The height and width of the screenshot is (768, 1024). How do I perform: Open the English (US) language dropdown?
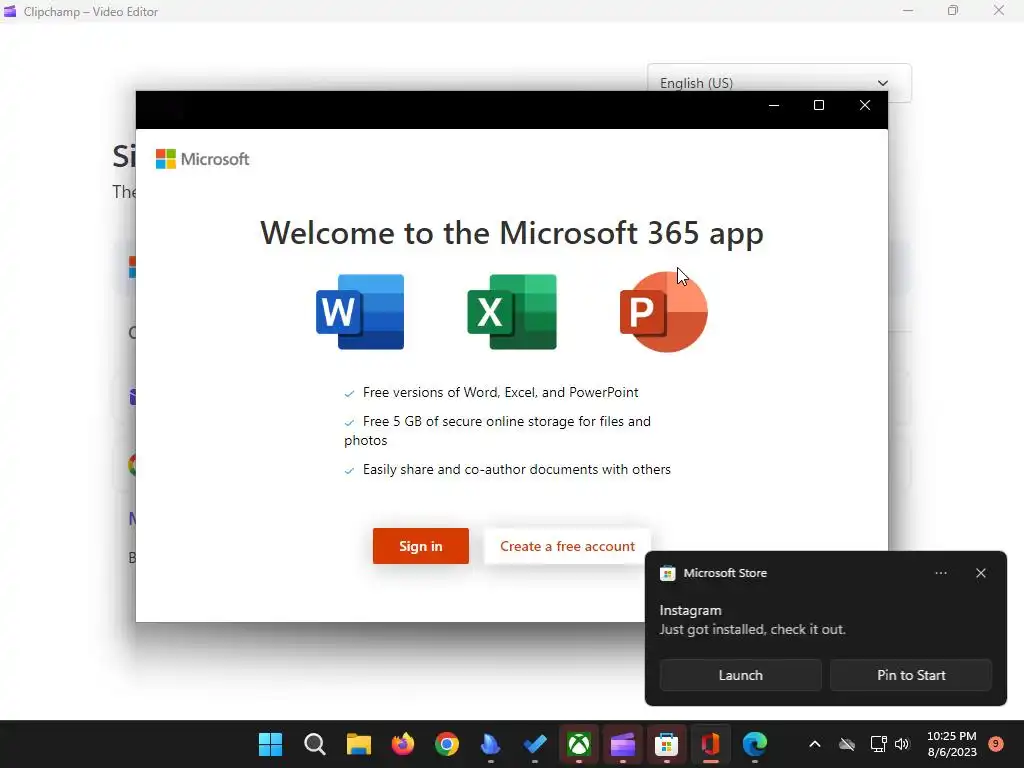(779, 83)
